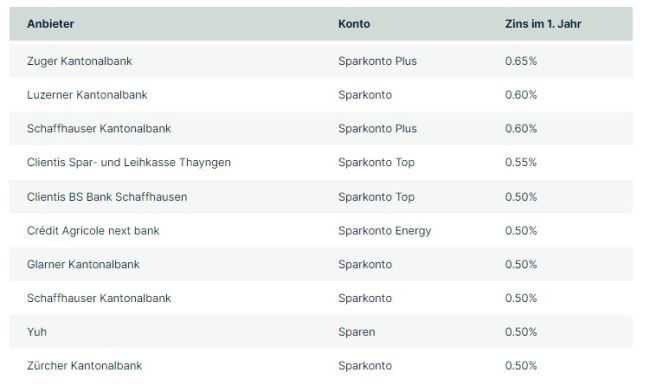Click the 0.55% interest rate value
This screenshot has width=650, height=392.
(x=521, y=162)
